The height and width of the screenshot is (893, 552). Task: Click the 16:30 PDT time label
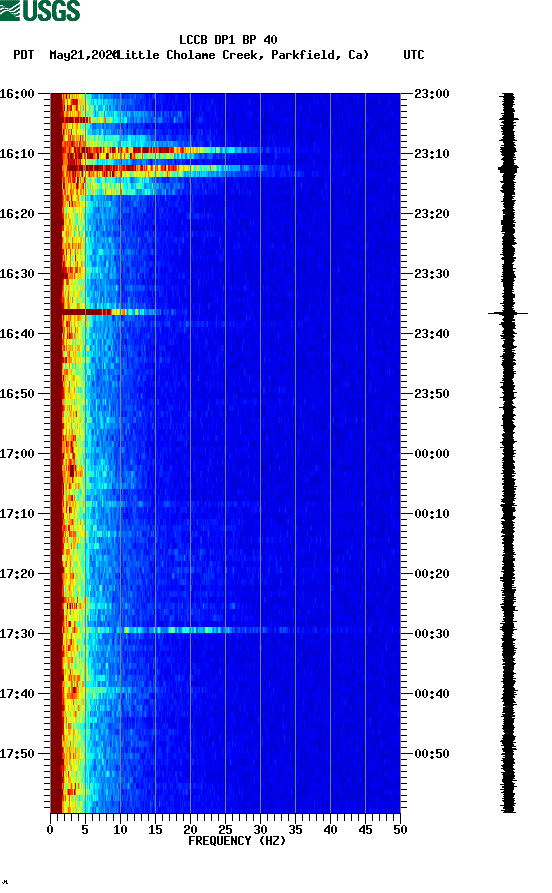tap(17, 273)
